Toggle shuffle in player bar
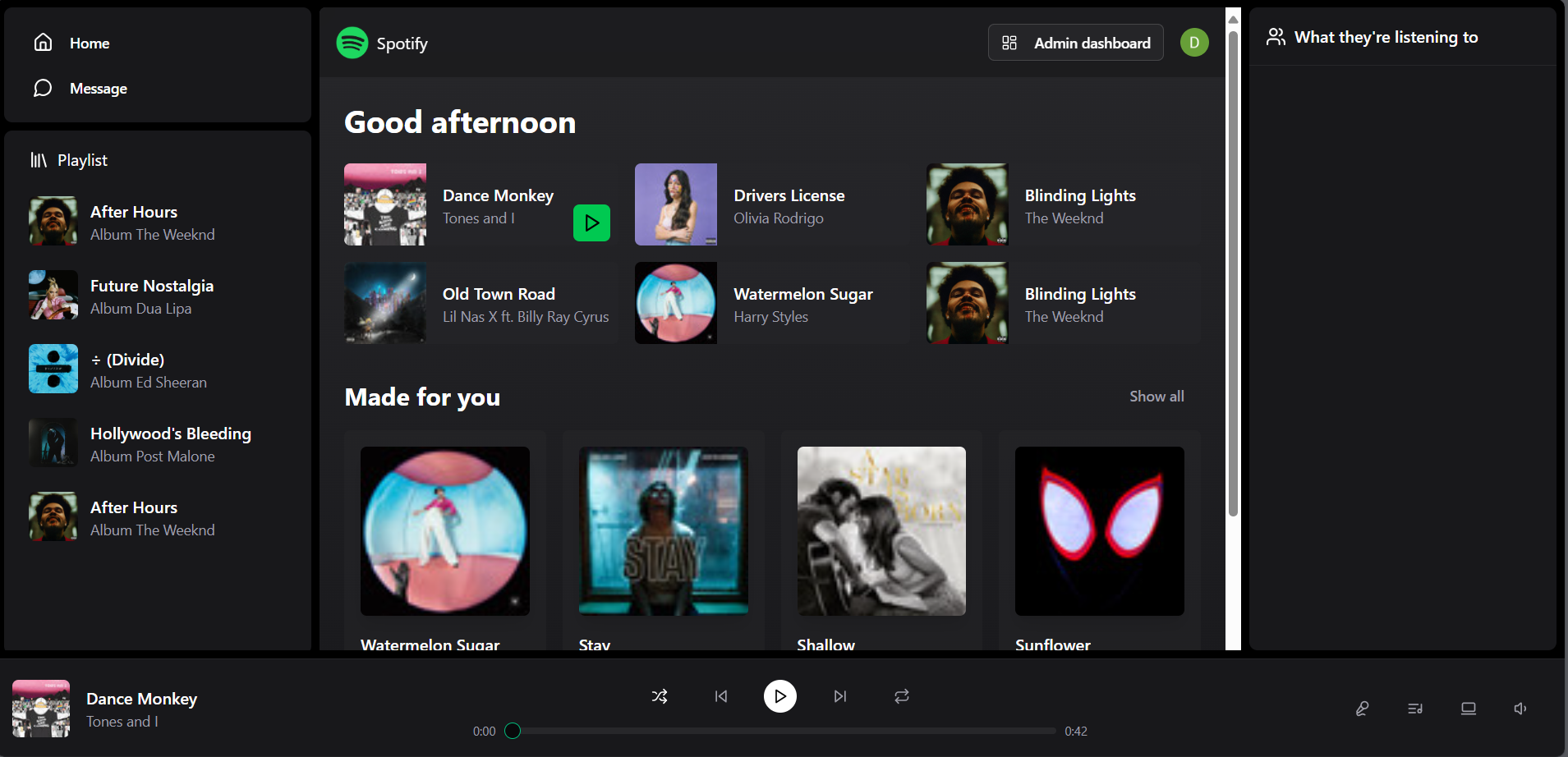1568x757 pixels. [x=660, y=696]
